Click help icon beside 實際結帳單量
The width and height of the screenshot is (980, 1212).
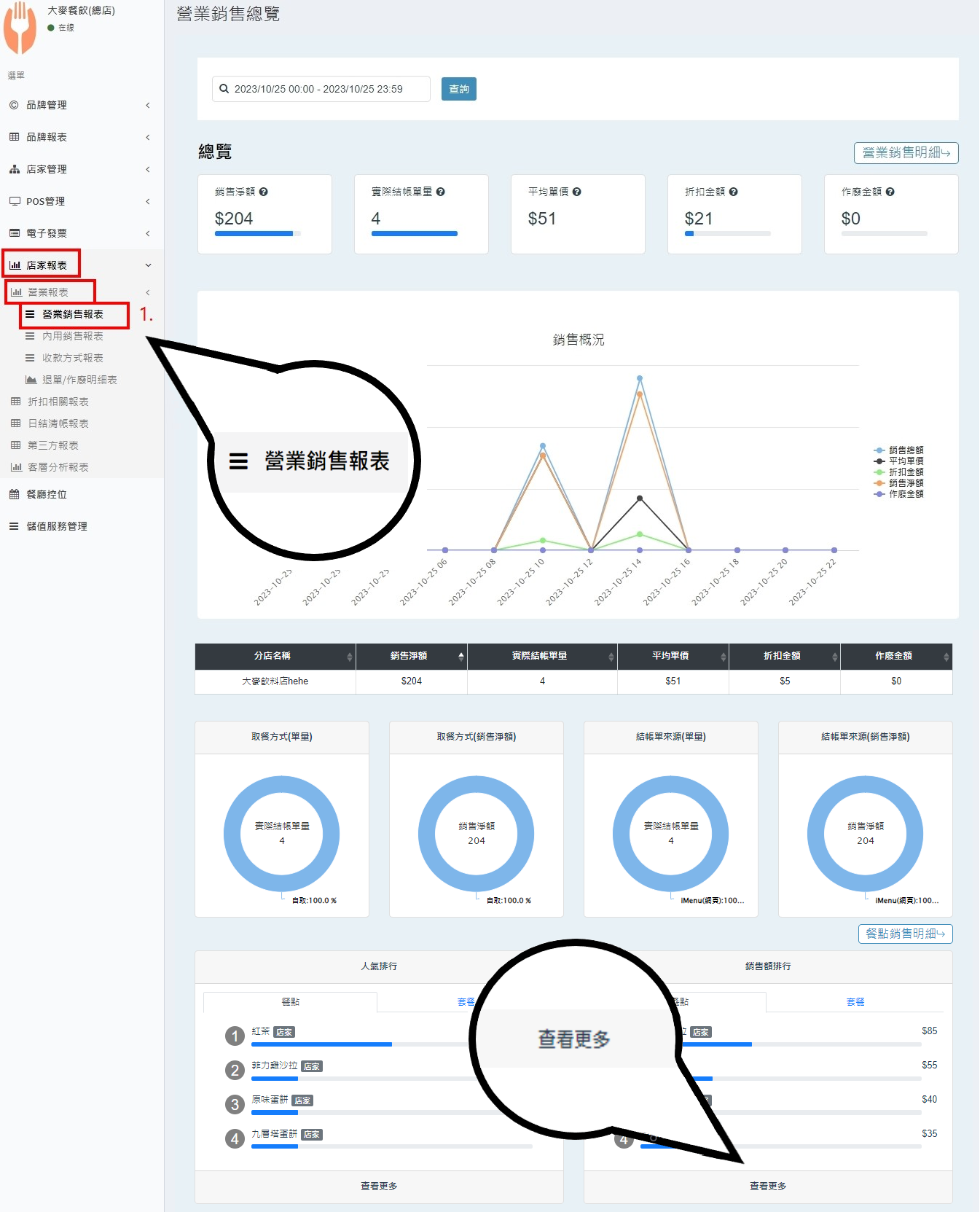click(x=441, y=192)
